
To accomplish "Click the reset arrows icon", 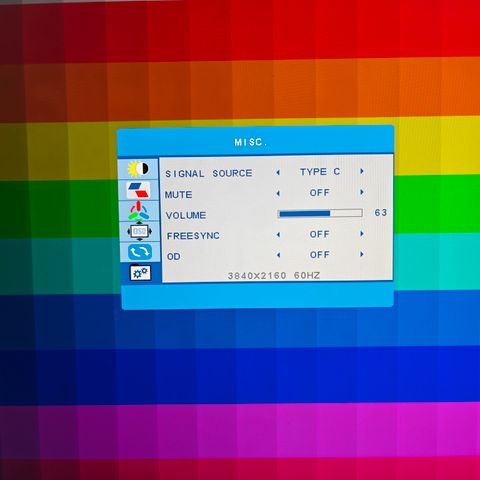I will tap(140, 252).
